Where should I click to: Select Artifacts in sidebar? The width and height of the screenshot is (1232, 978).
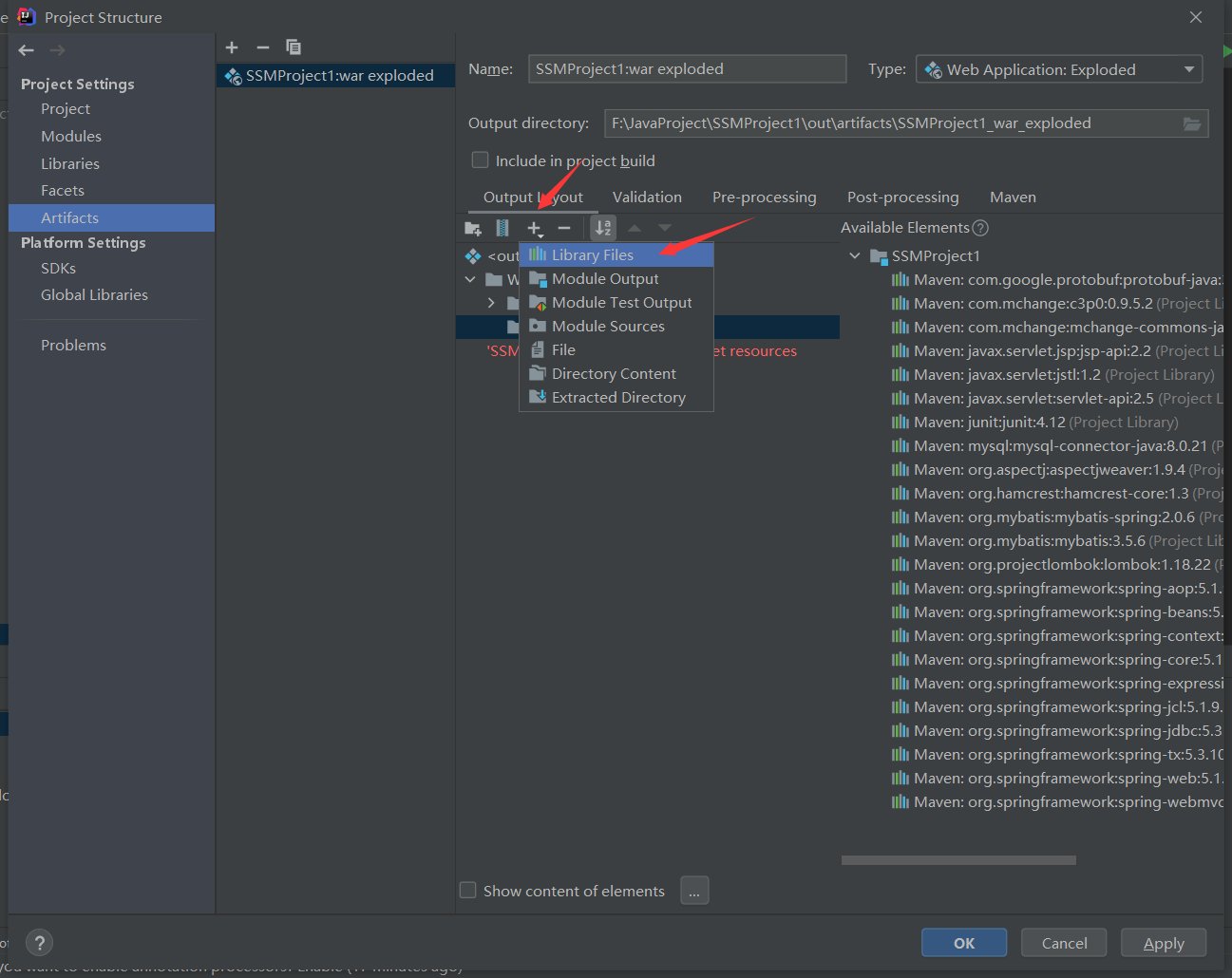point(111,217)
